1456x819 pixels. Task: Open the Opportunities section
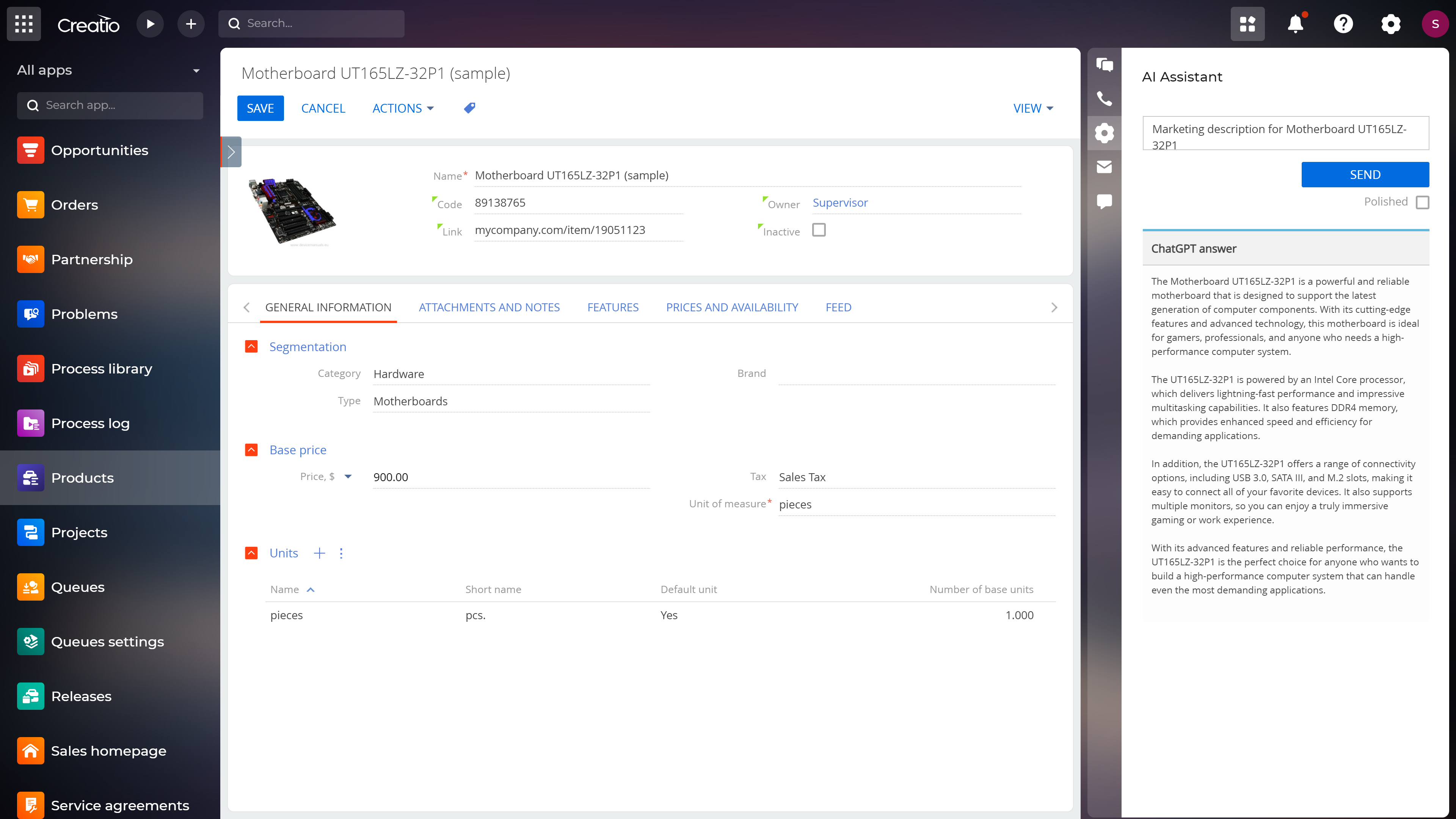pyautogui.click(x=99, y=150)
